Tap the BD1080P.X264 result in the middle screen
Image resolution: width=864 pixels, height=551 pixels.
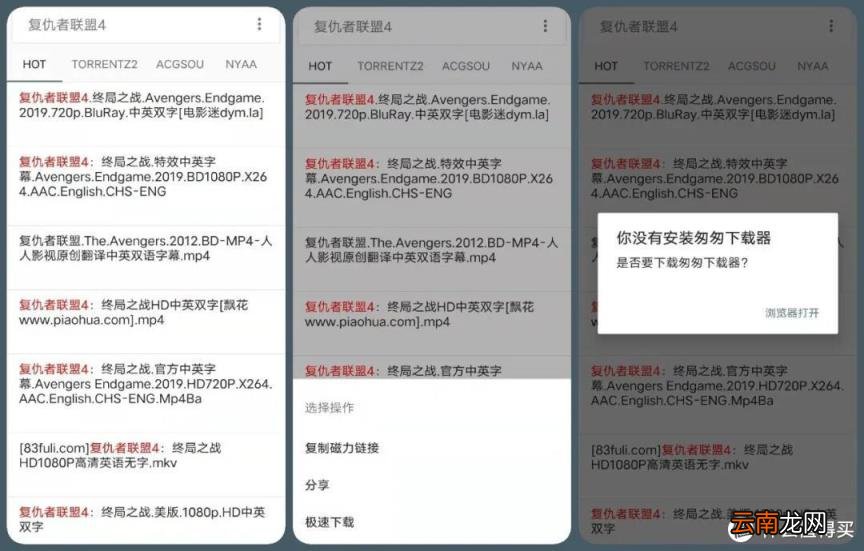pos(432,187)
